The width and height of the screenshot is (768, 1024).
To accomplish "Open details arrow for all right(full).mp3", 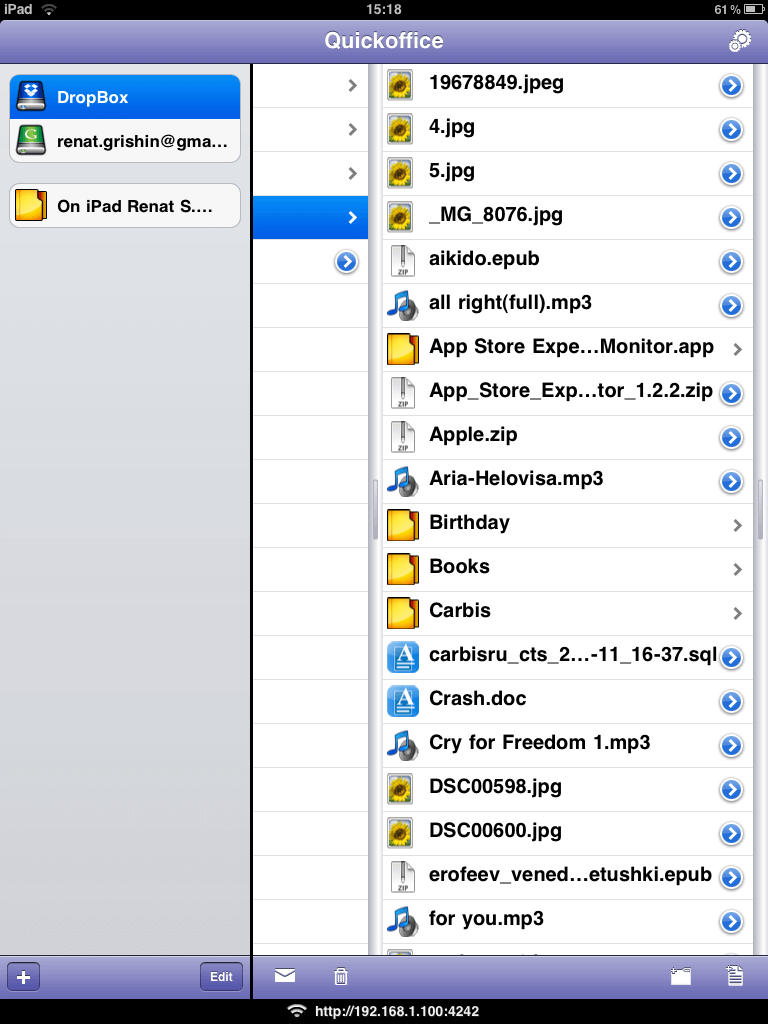I will pos(731,305).
